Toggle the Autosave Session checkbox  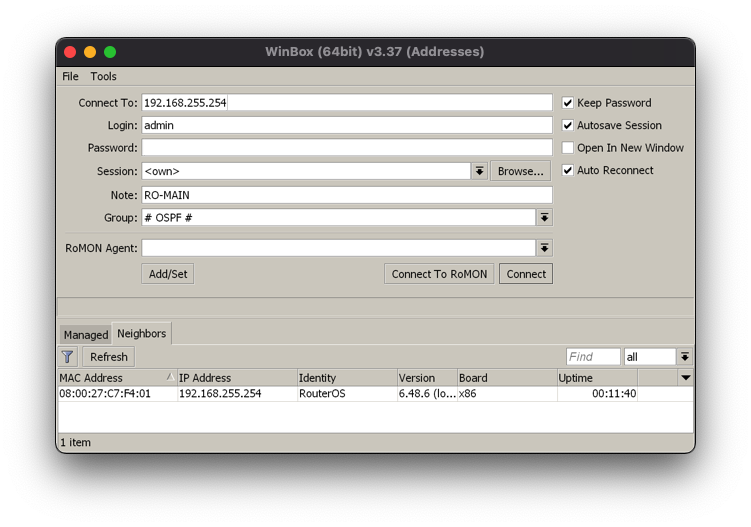[568, 126]
